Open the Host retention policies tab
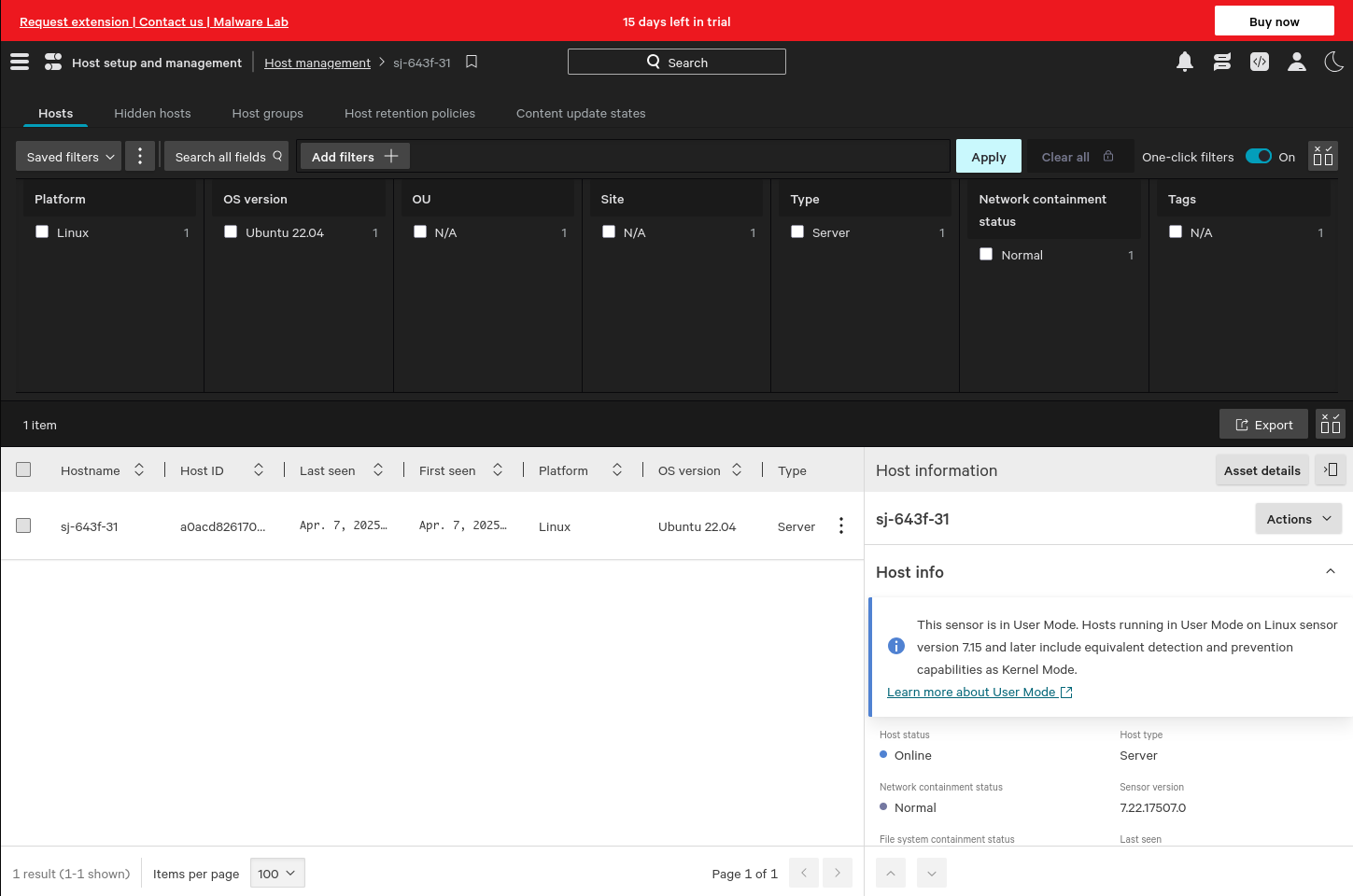Screen dimensions: 1353x896 [409, 113]
